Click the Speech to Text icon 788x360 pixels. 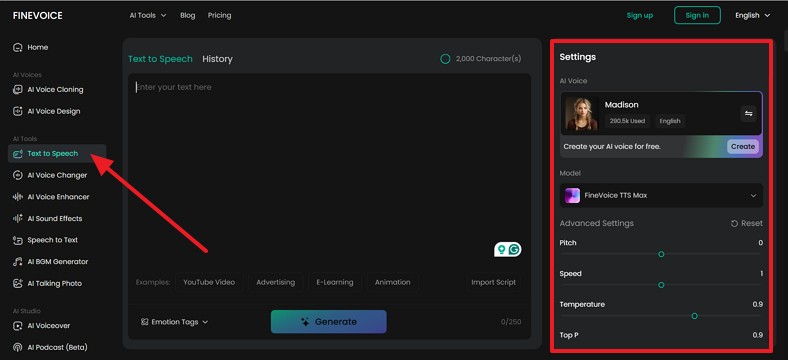click(18, 240)
